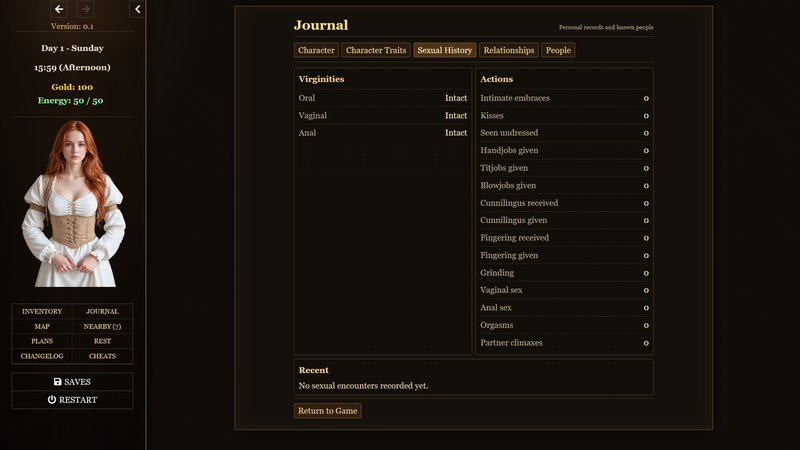Open the Map from the sidebar
This screenshot has width=800, height=450.
click(42, 327)
